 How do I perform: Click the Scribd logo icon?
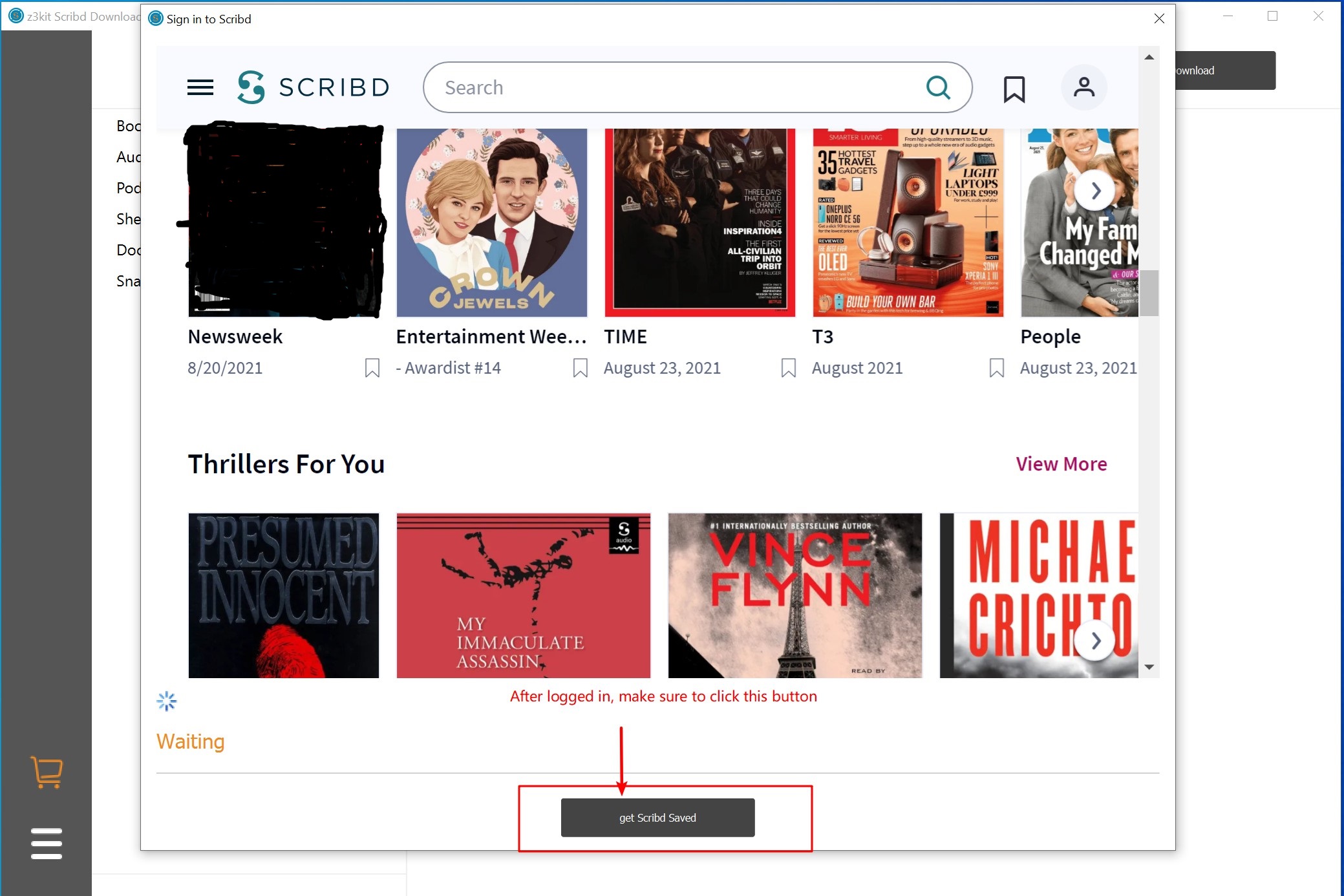point(252,87)
